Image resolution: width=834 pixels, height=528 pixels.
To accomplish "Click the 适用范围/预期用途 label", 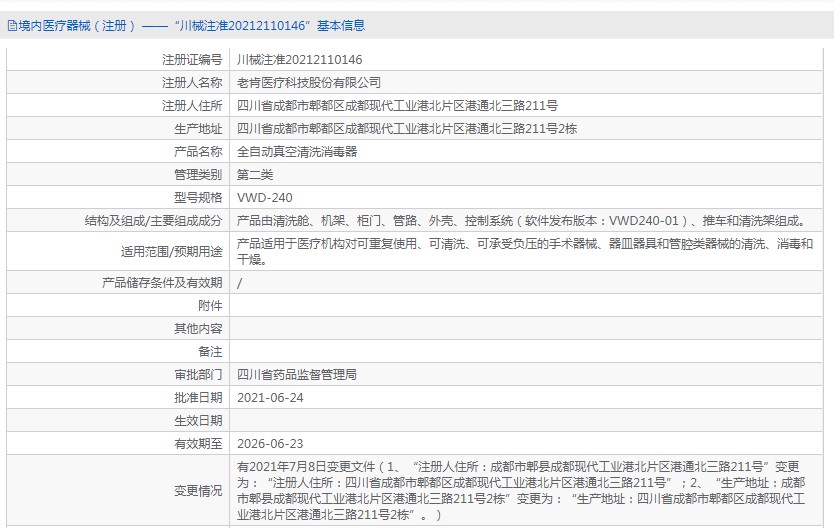I will [x=172, y=252].
